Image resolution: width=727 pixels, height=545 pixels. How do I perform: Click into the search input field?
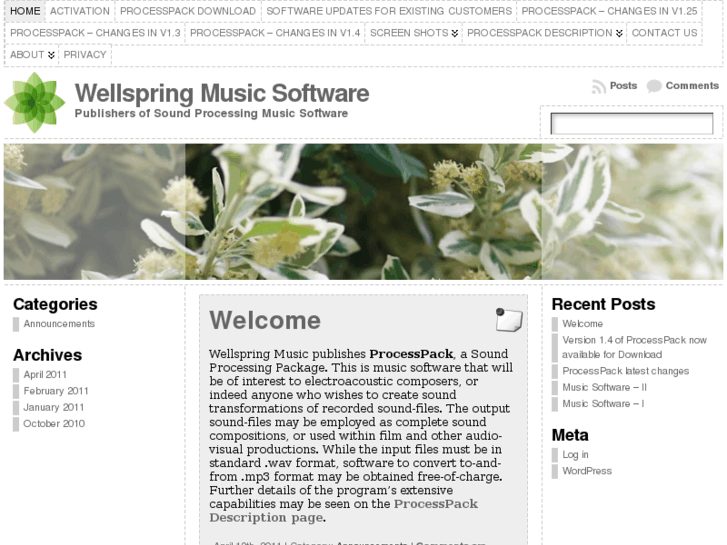(x=631, y=124)
